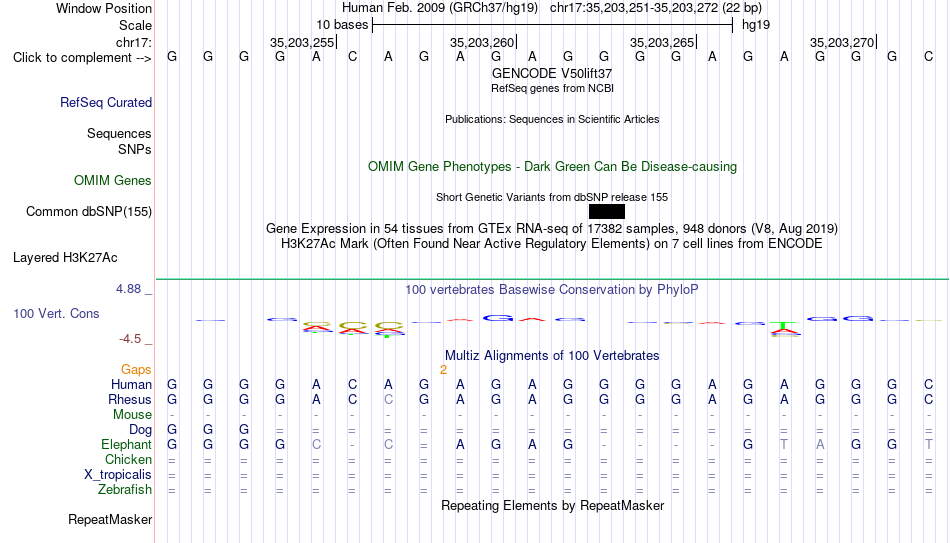The width and height of the screenshot is (950, 543).
Task: Click the final C base in reference sequence
Action: coord(928,56)
